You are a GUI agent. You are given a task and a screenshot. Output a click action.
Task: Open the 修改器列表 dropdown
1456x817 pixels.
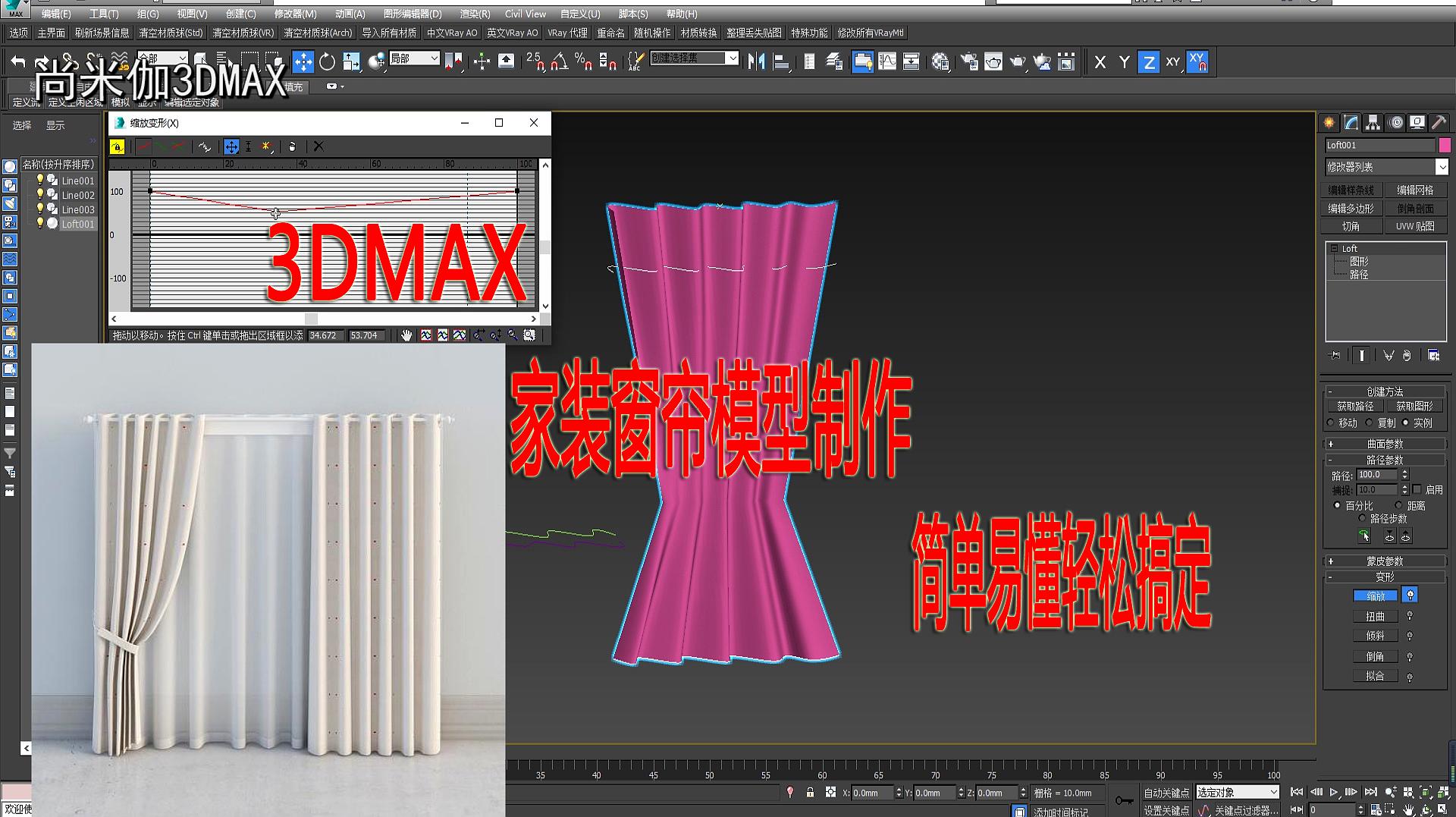point(1442,167)
